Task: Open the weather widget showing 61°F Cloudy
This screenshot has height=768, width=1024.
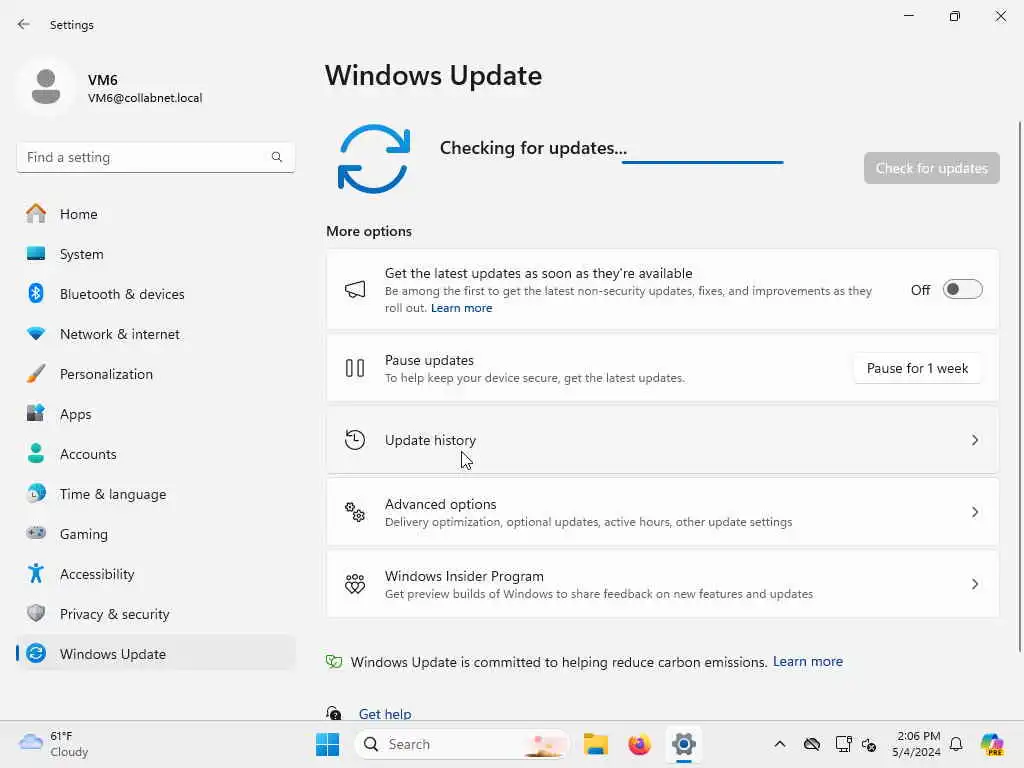Action: pos(54,744)
